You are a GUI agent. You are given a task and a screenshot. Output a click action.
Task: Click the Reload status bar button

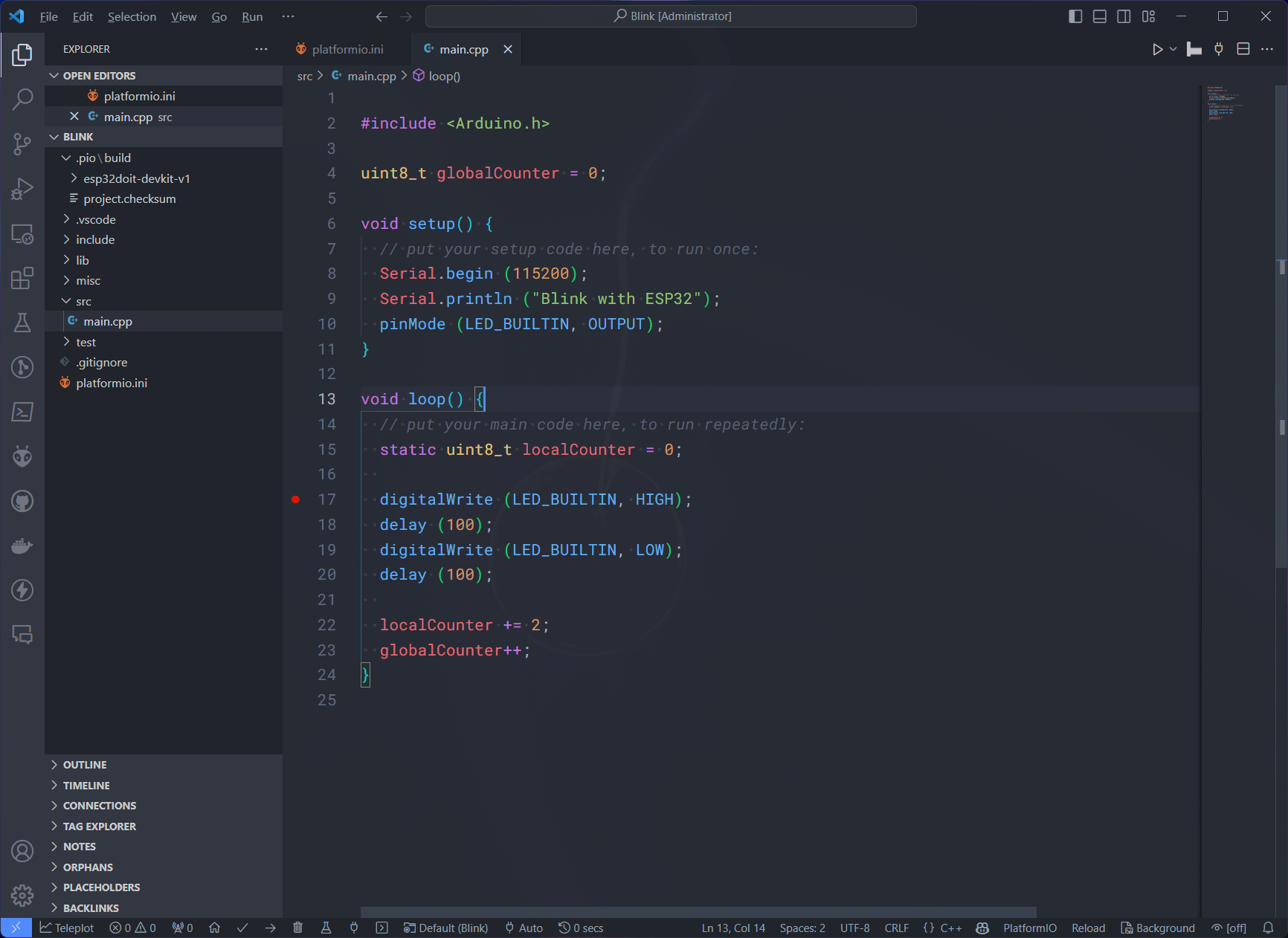[x=1088, y=928]
